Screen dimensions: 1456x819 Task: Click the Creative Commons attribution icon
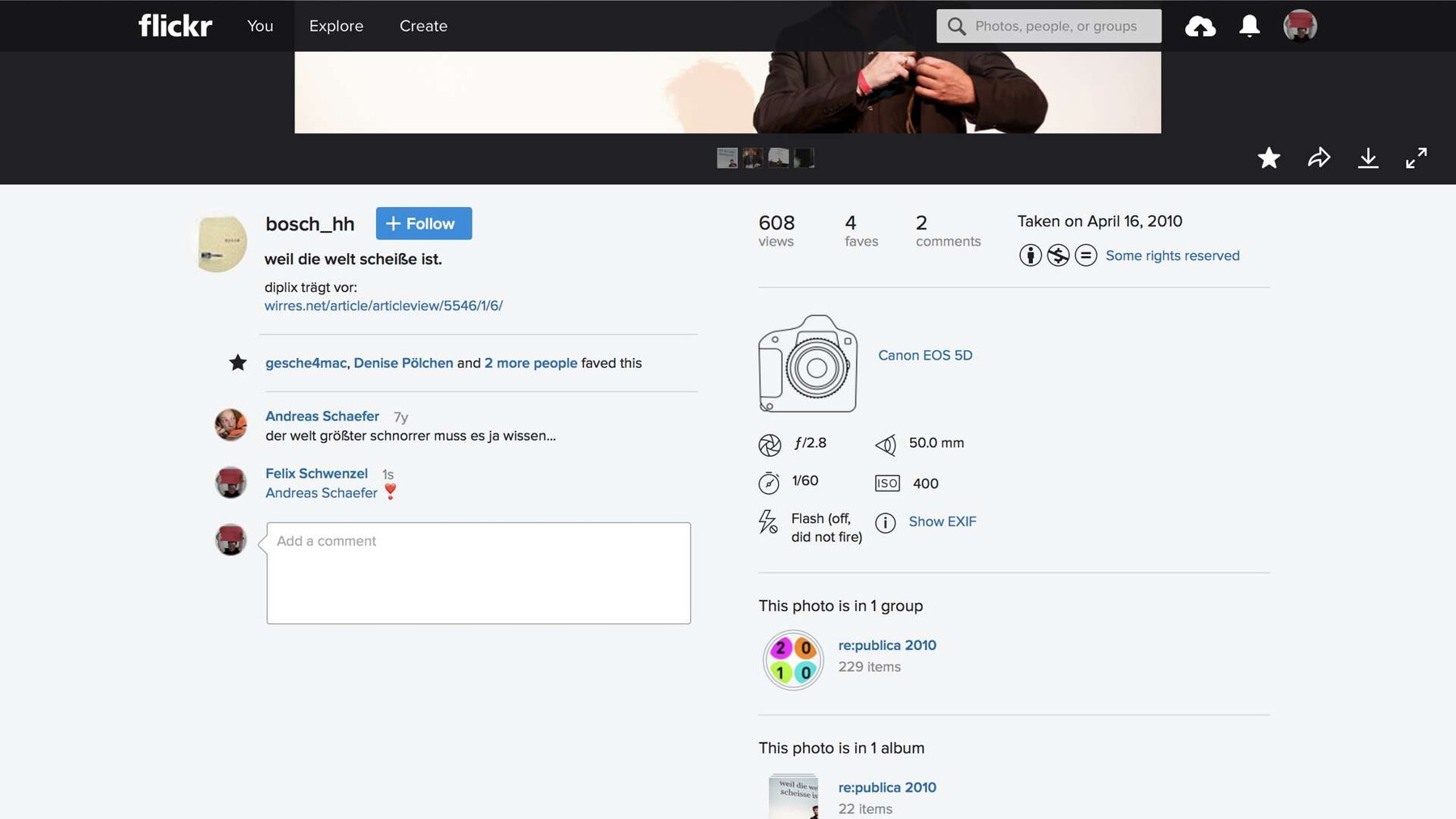(1030, 255)
